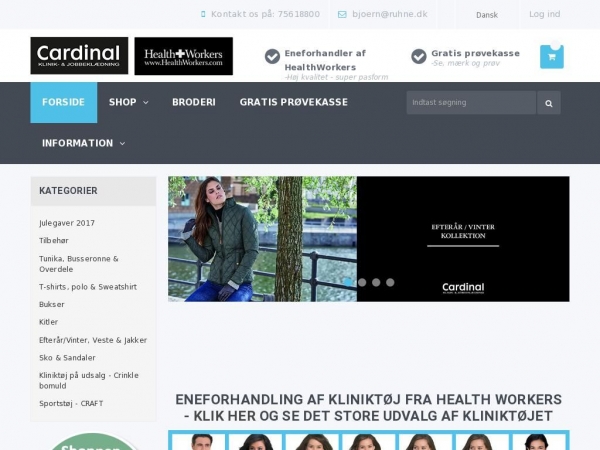The image size is (600, 450).
Task: Click the KATEGORIER sidebar heading
Action: [68, 191]
